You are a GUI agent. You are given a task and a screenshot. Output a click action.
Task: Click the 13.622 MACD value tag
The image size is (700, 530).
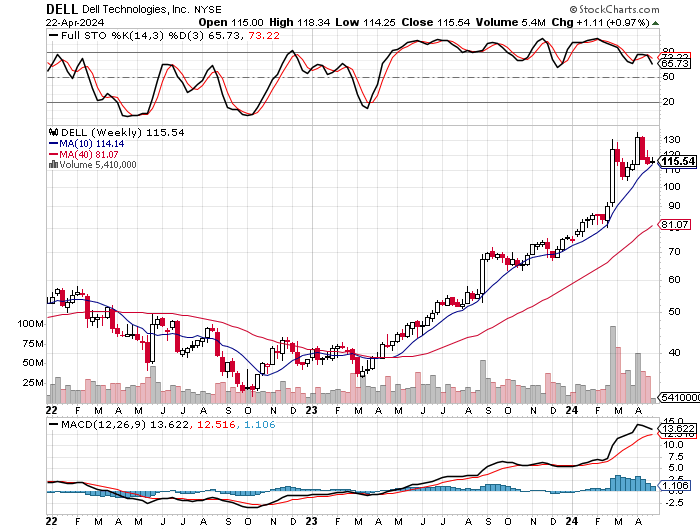coord(677,429)
